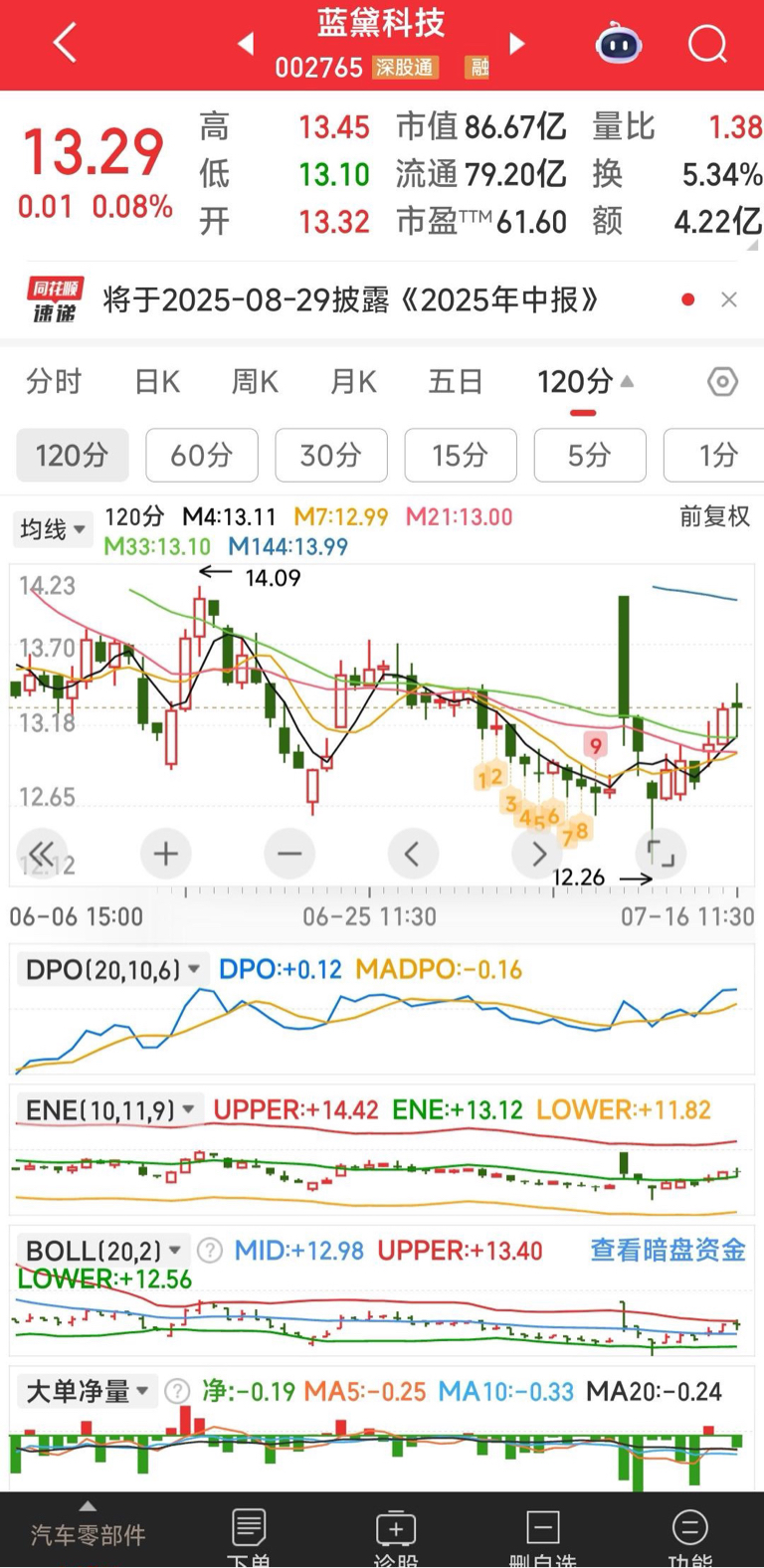764x1568 pixels.
Task: Open chart settings hexagon icon
Action: pos(722,382)
